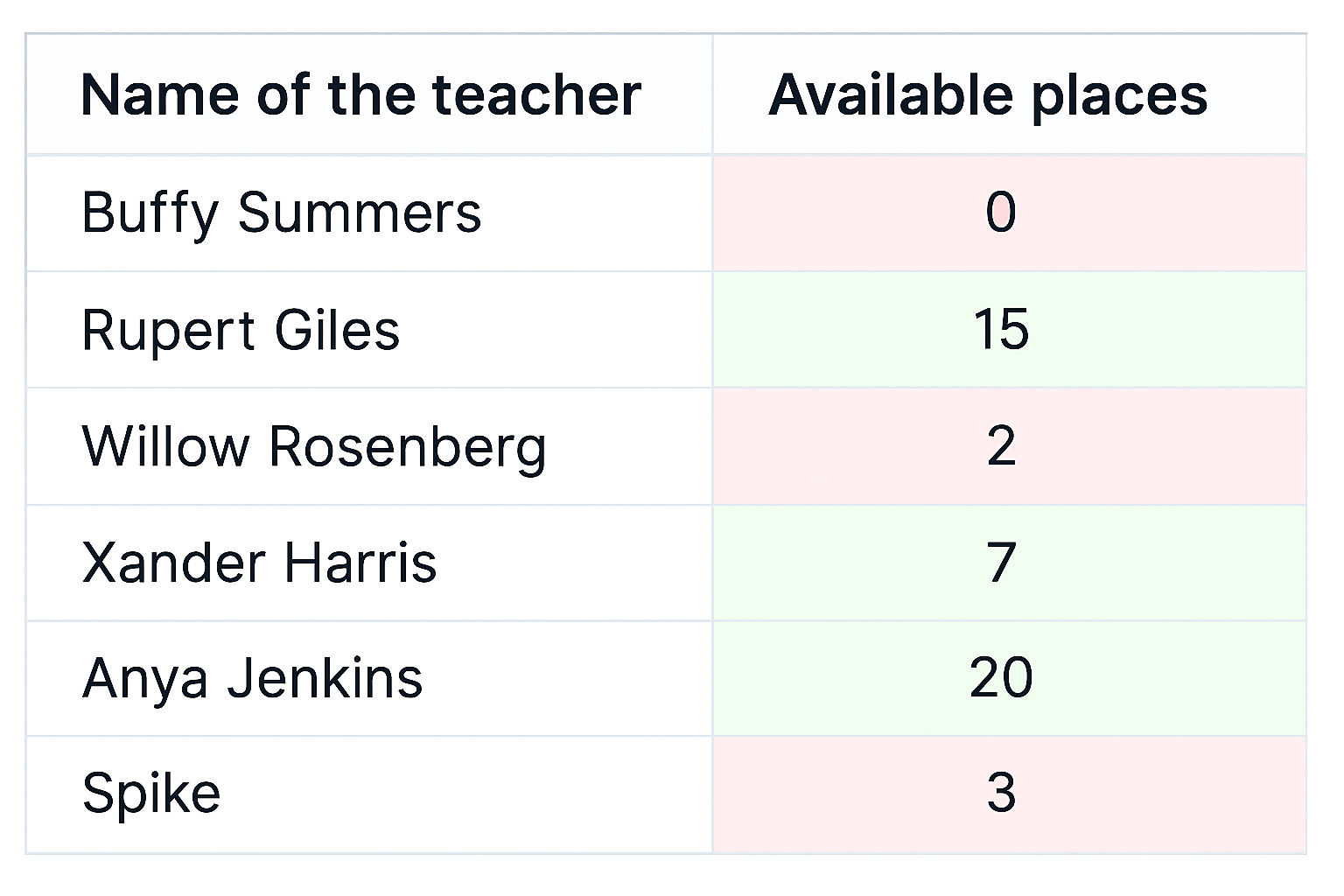Click the number 15 in Rupert Giles row
The width and height of the screenshot is (1344, 896).
pos(1001,330)
